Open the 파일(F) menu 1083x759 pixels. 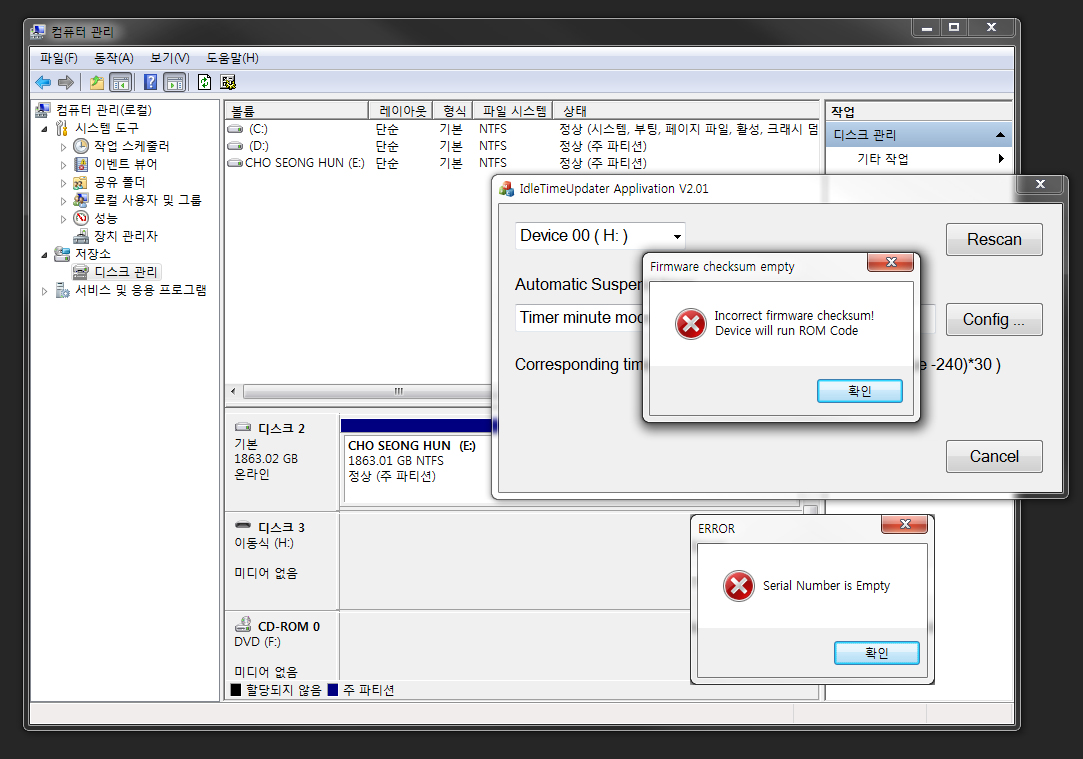59,58
